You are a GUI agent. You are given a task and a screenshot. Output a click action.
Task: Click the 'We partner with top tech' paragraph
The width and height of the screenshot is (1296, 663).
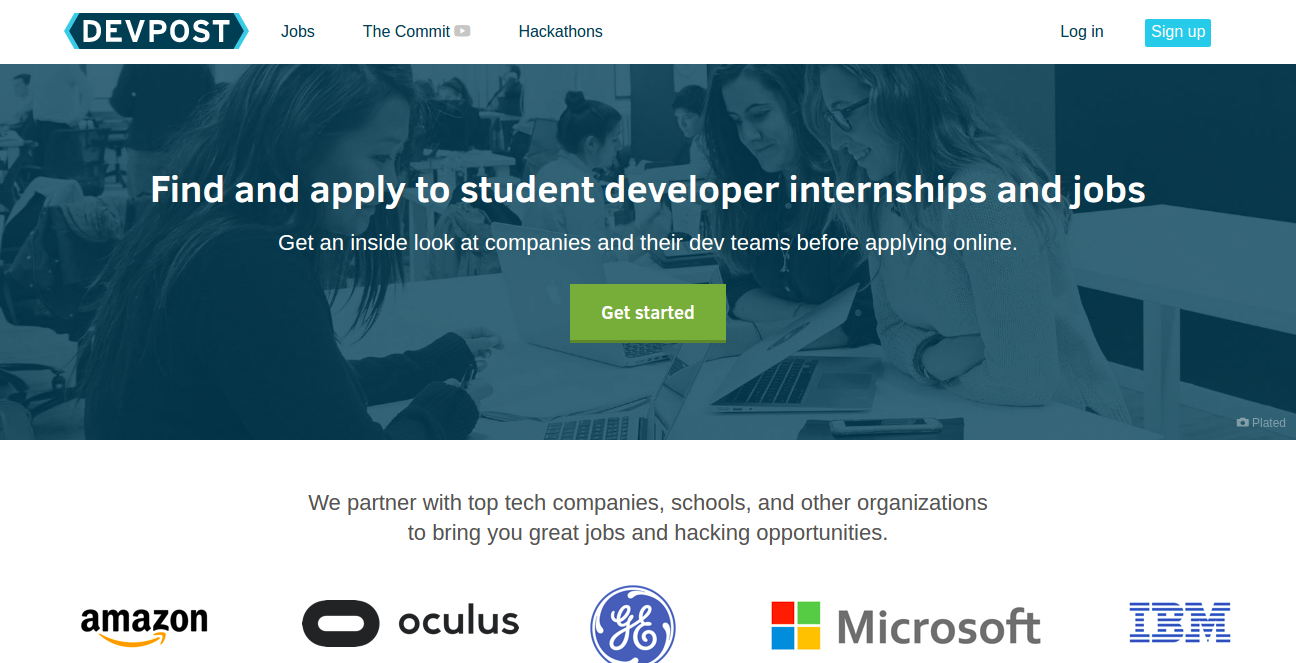pos(648,517)
